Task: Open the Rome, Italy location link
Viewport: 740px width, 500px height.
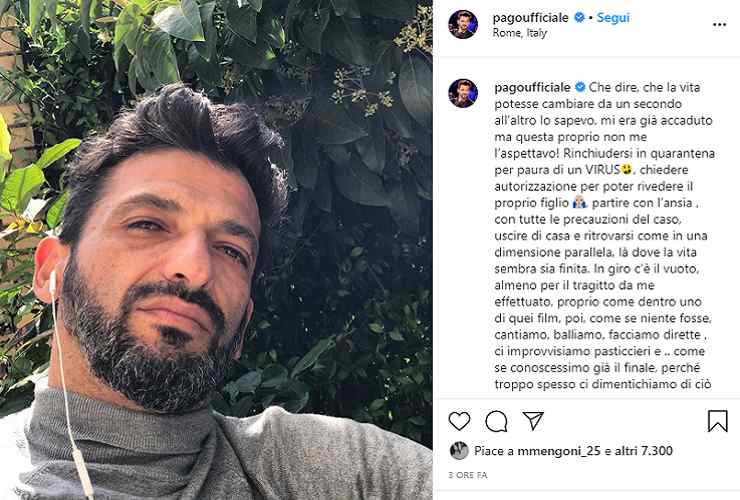Action: click(x=520, y=33)
